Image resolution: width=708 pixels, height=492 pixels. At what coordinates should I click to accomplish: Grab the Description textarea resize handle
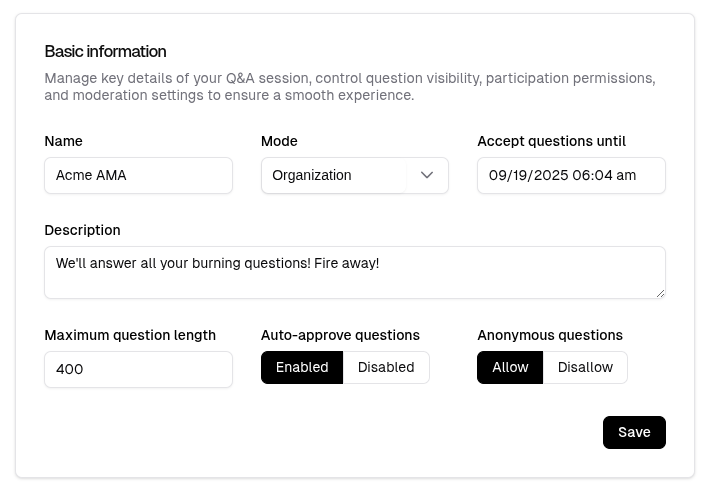coord(660,293)
